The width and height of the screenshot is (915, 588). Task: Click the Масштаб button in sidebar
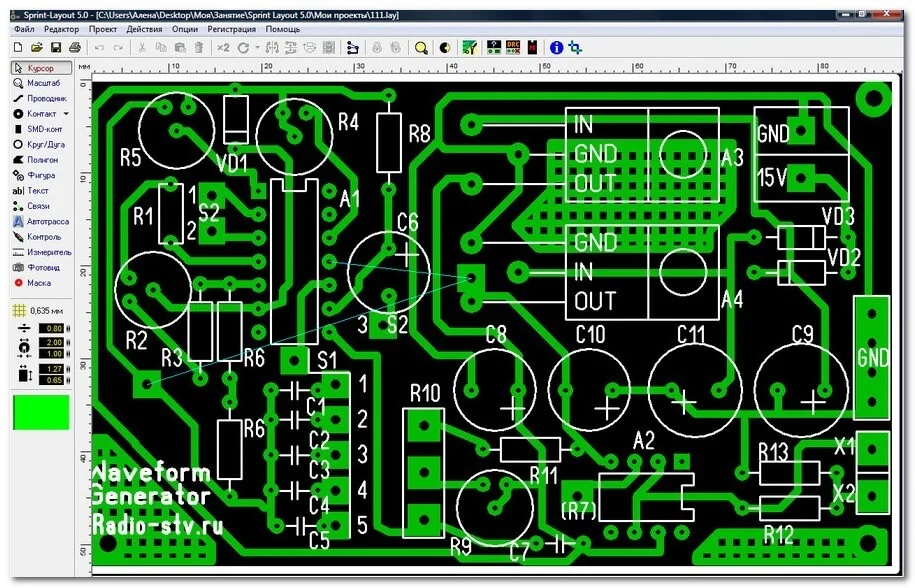pyautogui.click(x=42, y=84)
